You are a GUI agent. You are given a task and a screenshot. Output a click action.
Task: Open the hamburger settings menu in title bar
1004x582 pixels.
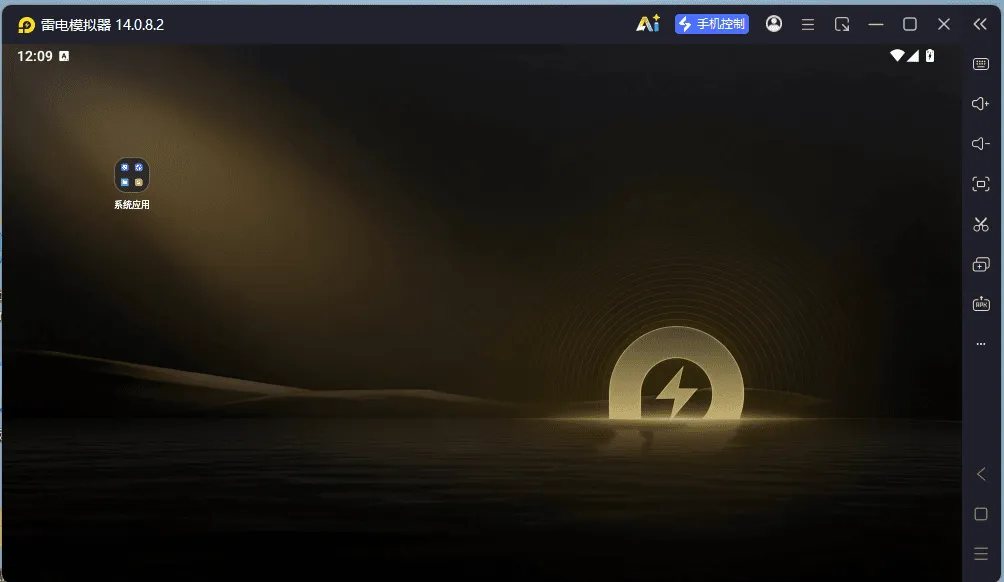click(x=808, y=24)
